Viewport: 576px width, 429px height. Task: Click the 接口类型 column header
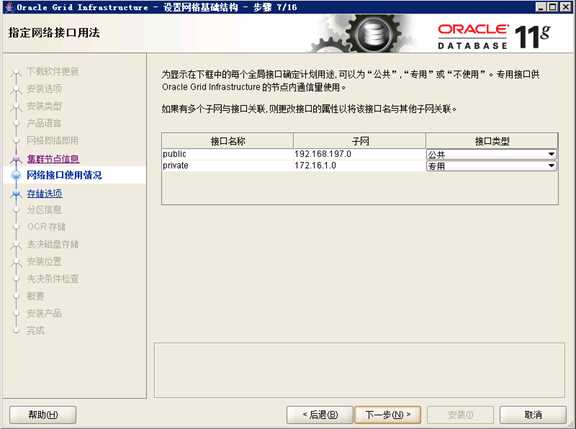[x=492, y=141]
